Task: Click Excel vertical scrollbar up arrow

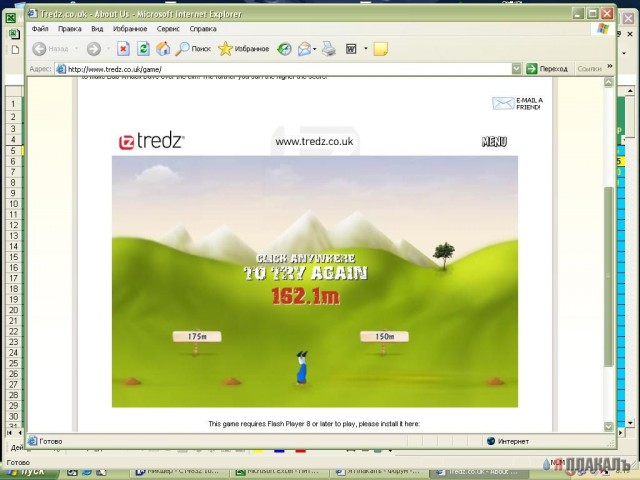Action: [630, 91]
